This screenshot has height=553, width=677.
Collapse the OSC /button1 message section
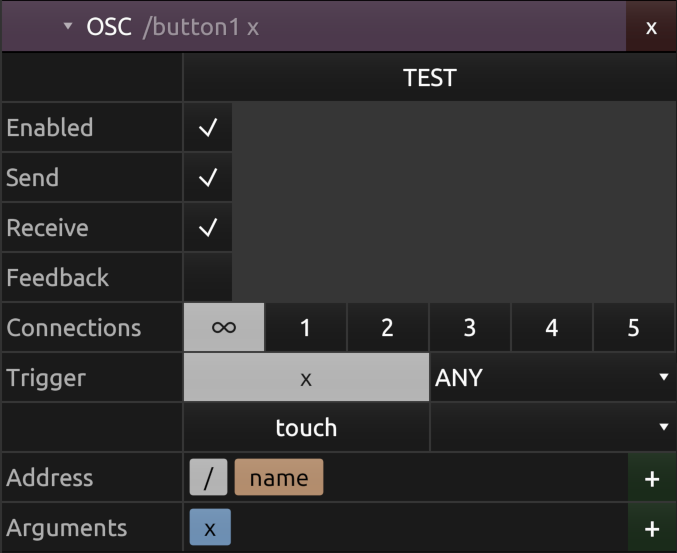coord(68,26)
